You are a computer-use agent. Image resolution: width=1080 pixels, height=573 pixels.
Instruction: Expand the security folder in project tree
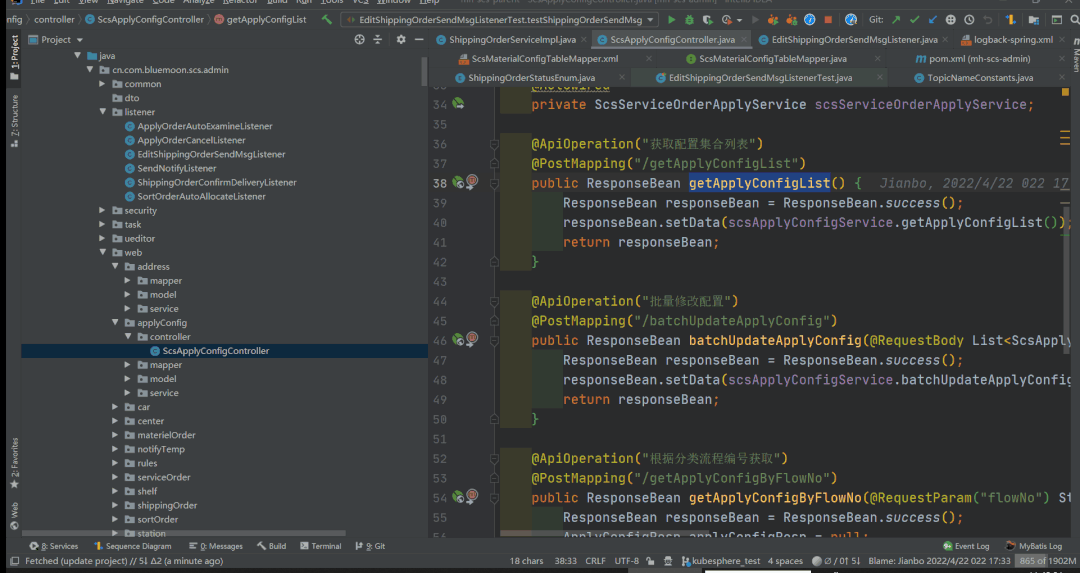click(103, 210)
